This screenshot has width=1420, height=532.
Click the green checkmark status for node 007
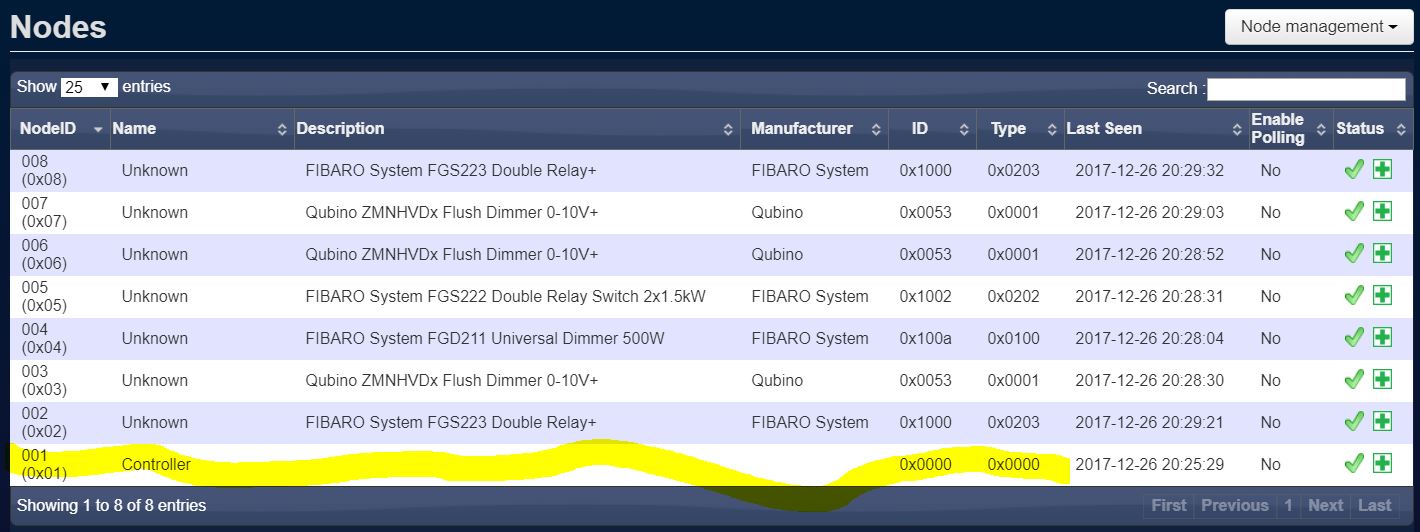(1354, 212)
